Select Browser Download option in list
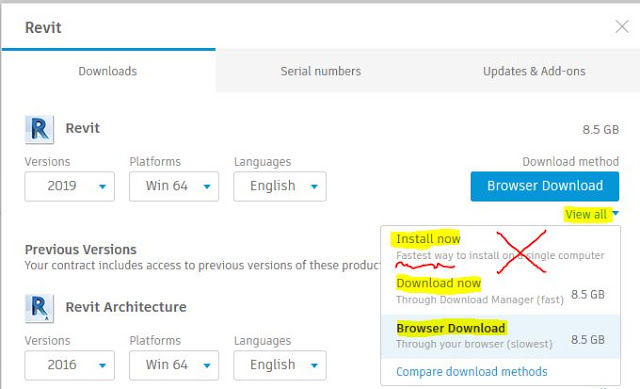Image resolution: width=640 pixels, height=389 pixels. 500,336
